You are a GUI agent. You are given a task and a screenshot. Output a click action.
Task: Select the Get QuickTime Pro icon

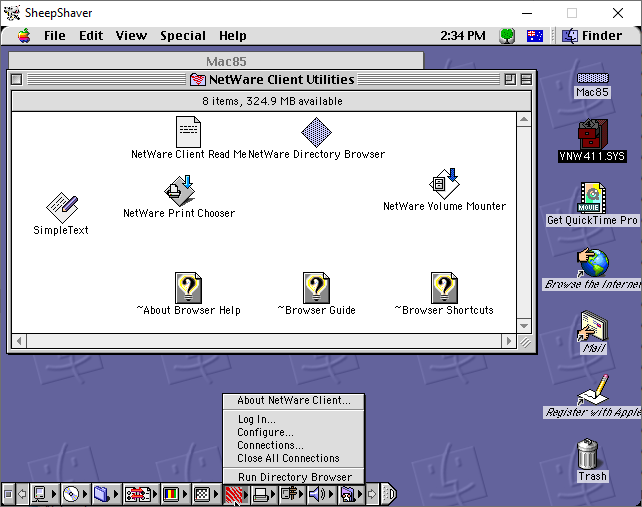coord(592,204)
